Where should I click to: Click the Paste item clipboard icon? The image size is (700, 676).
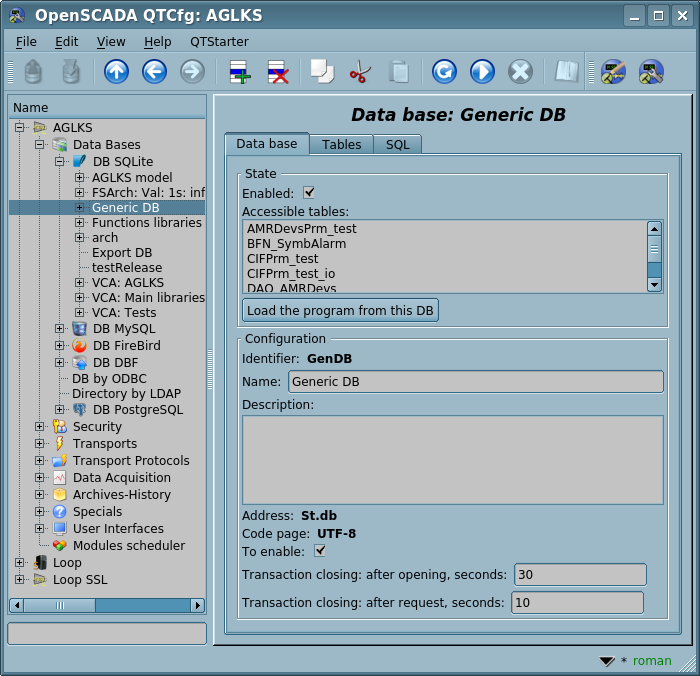(x=399, y=71)
